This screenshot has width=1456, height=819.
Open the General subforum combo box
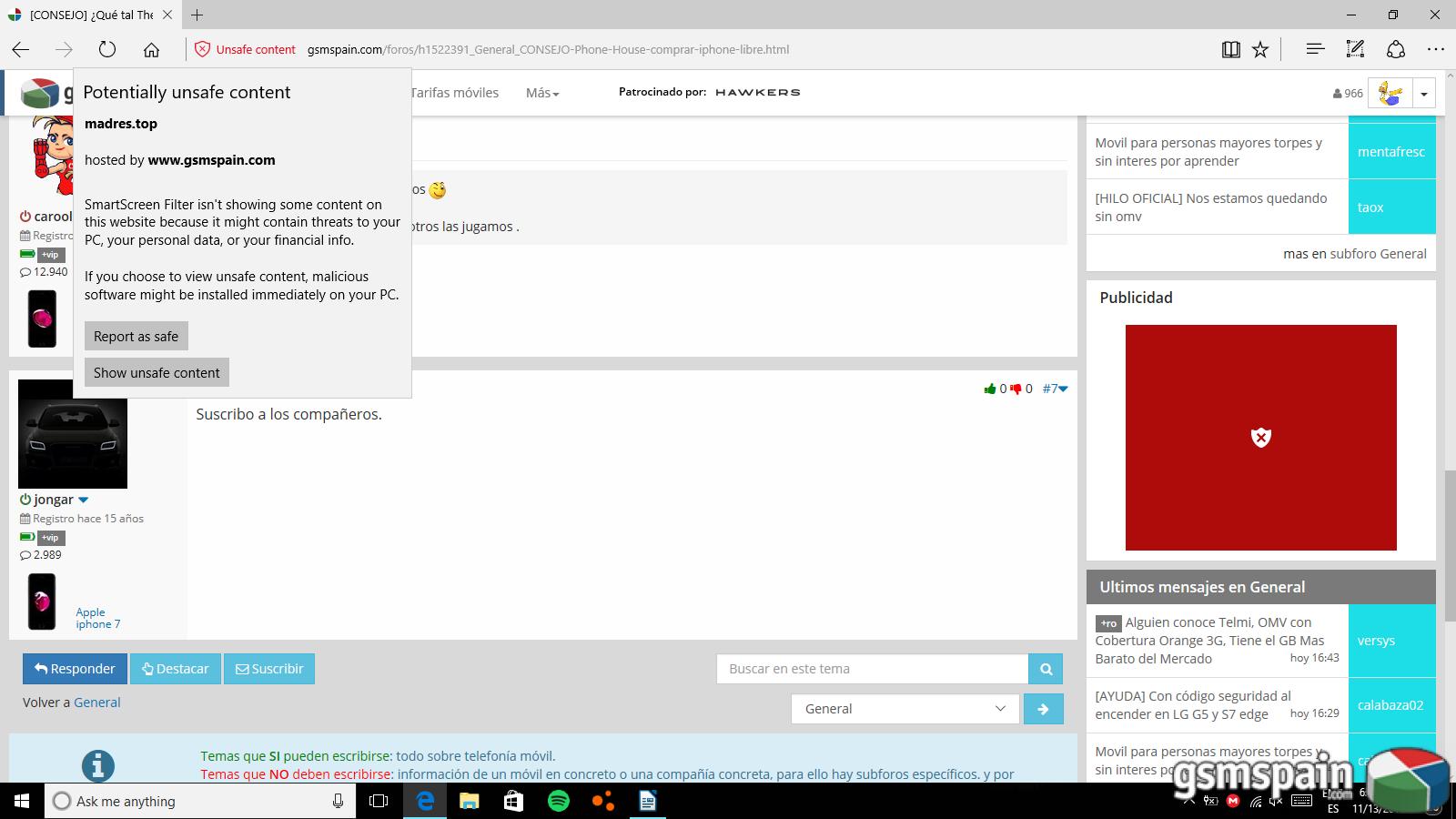pyautogui.click(x=905, y=709)
